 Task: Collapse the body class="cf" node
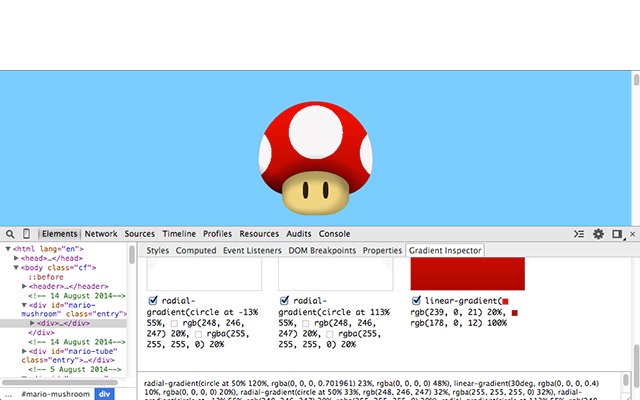pos(16,268)
